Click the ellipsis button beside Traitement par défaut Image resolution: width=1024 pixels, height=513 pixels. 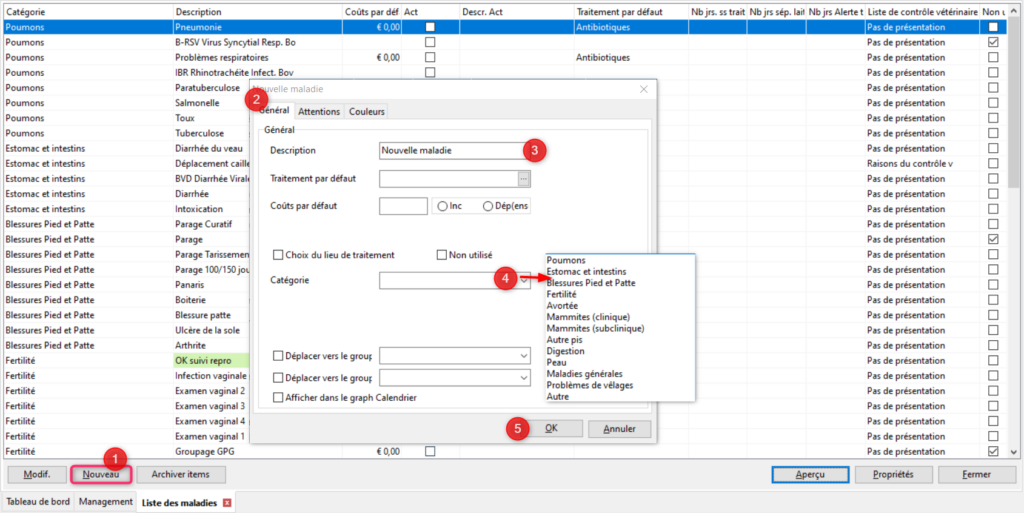point(523,179)
